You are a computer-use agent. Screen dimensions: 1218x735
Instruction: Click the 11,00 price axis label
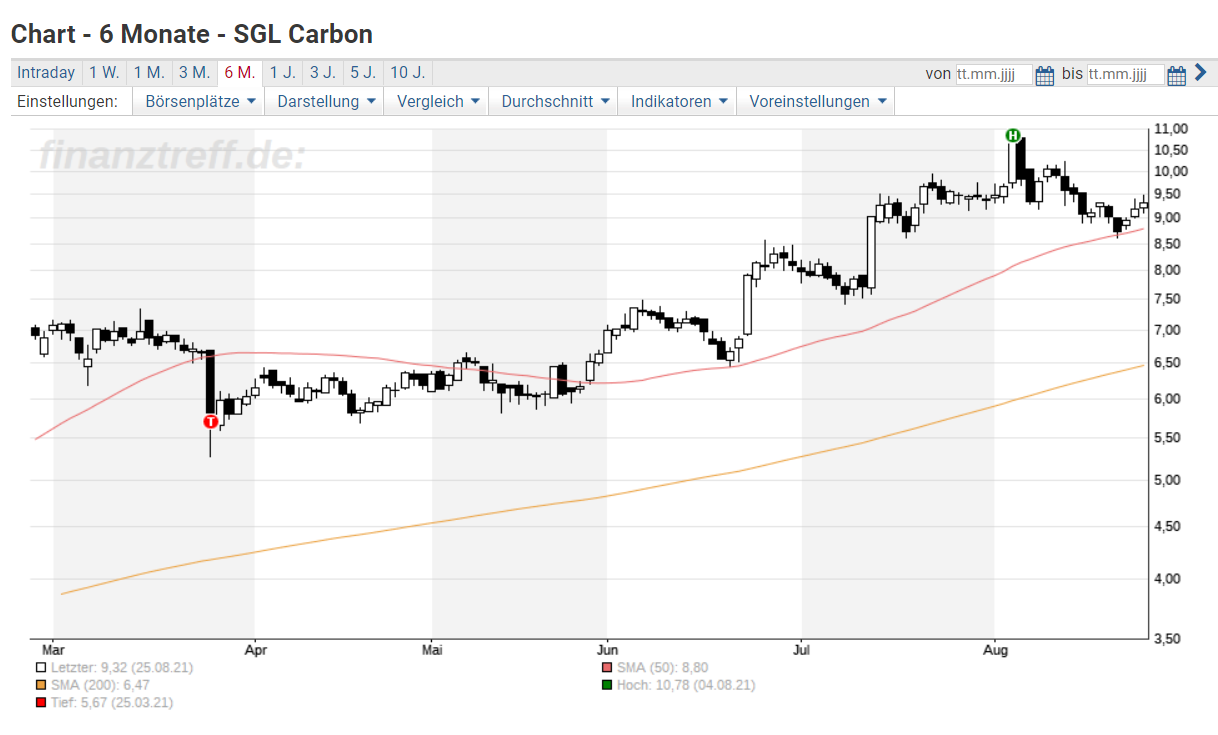pyautogui.click(x=1170, y=129)
